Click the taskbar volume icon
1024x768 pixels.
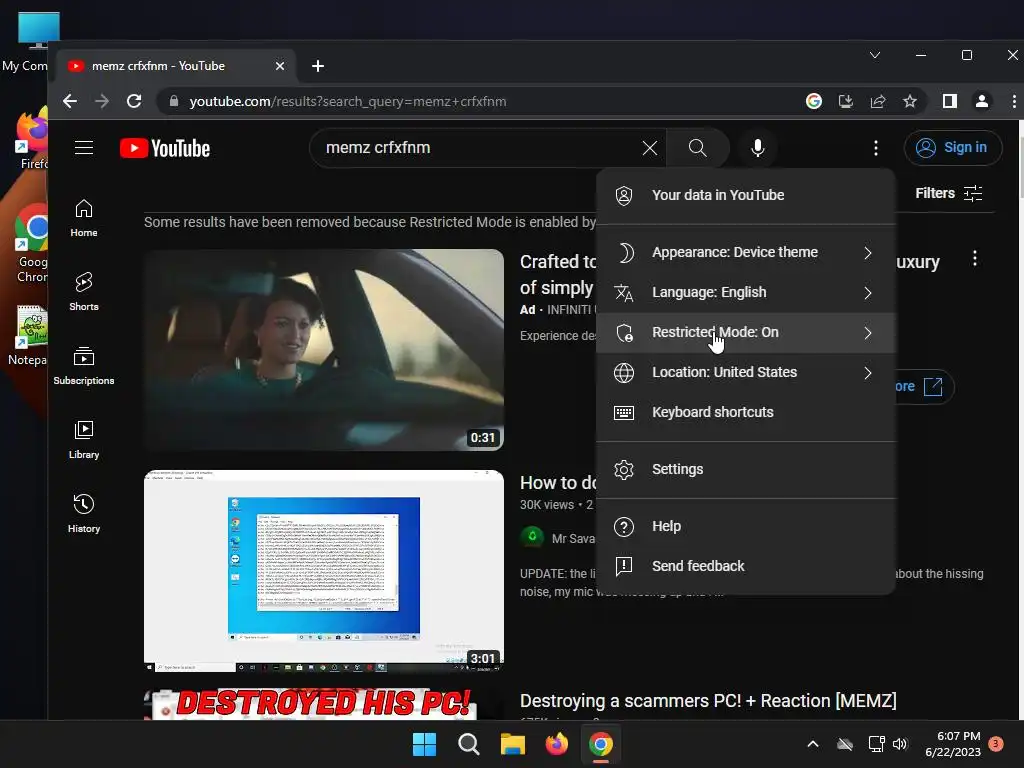tap(900, 744)
